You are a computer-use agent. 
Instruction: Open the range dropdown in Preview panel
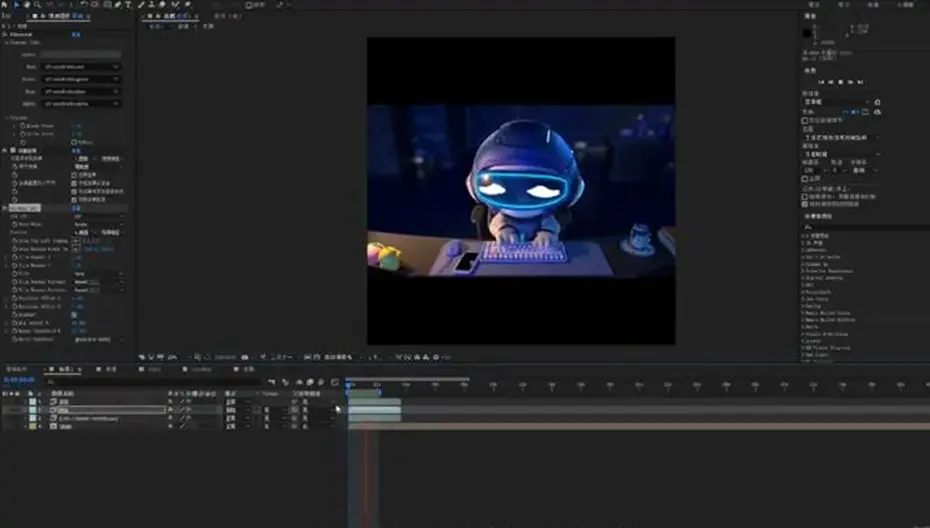click(841, 137)
